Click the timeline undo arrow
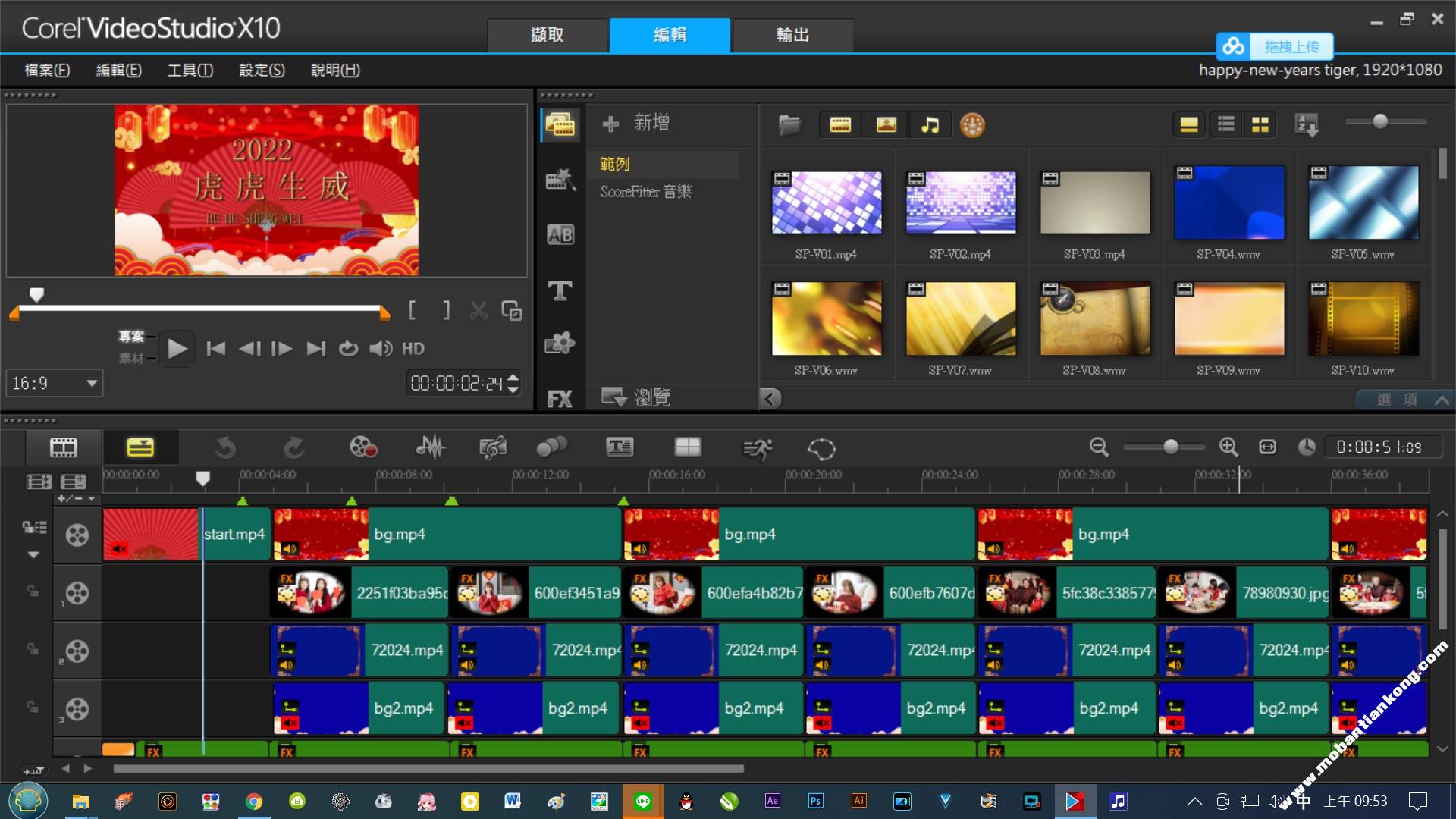 point(225,448)
